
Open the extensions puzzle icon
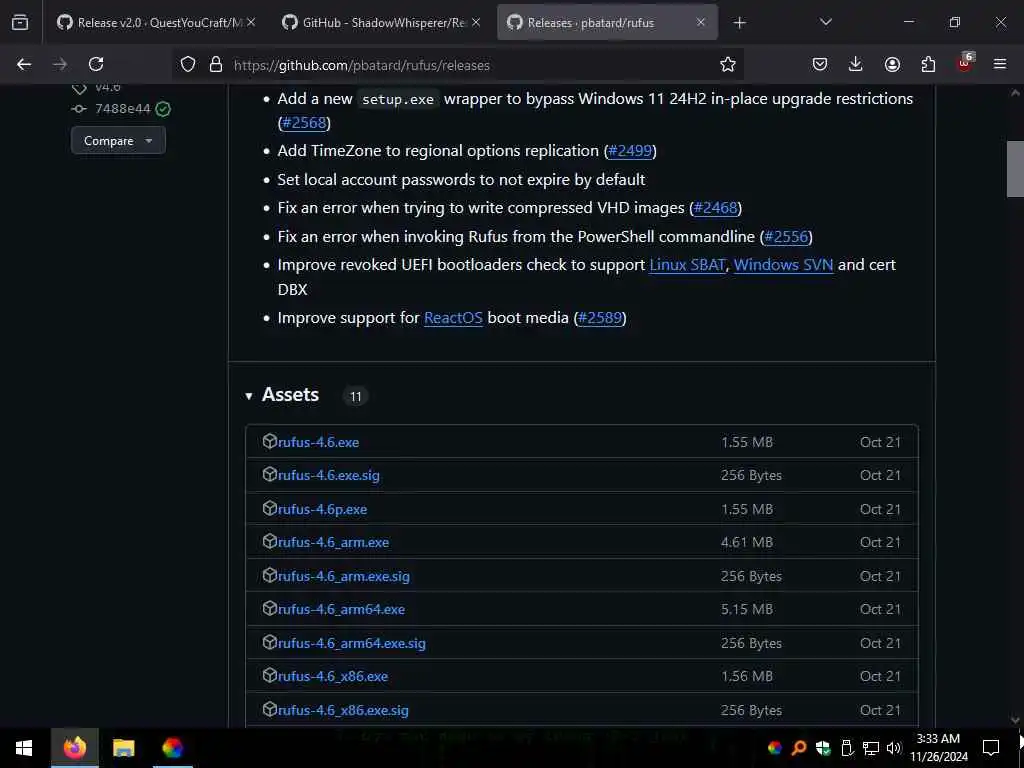coord(928,64)
